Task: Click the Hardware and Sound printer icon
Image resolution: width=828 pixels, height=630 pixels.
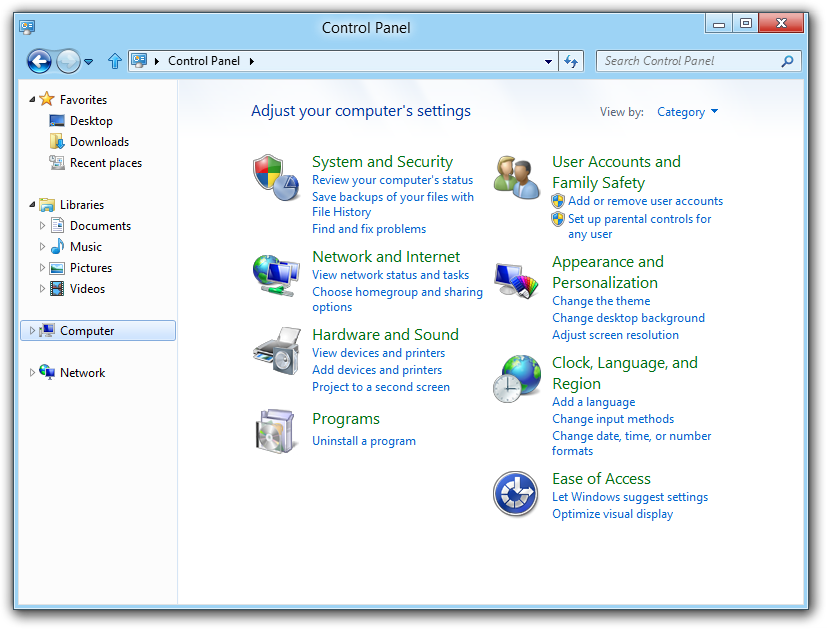Action: tap(276, 351)
